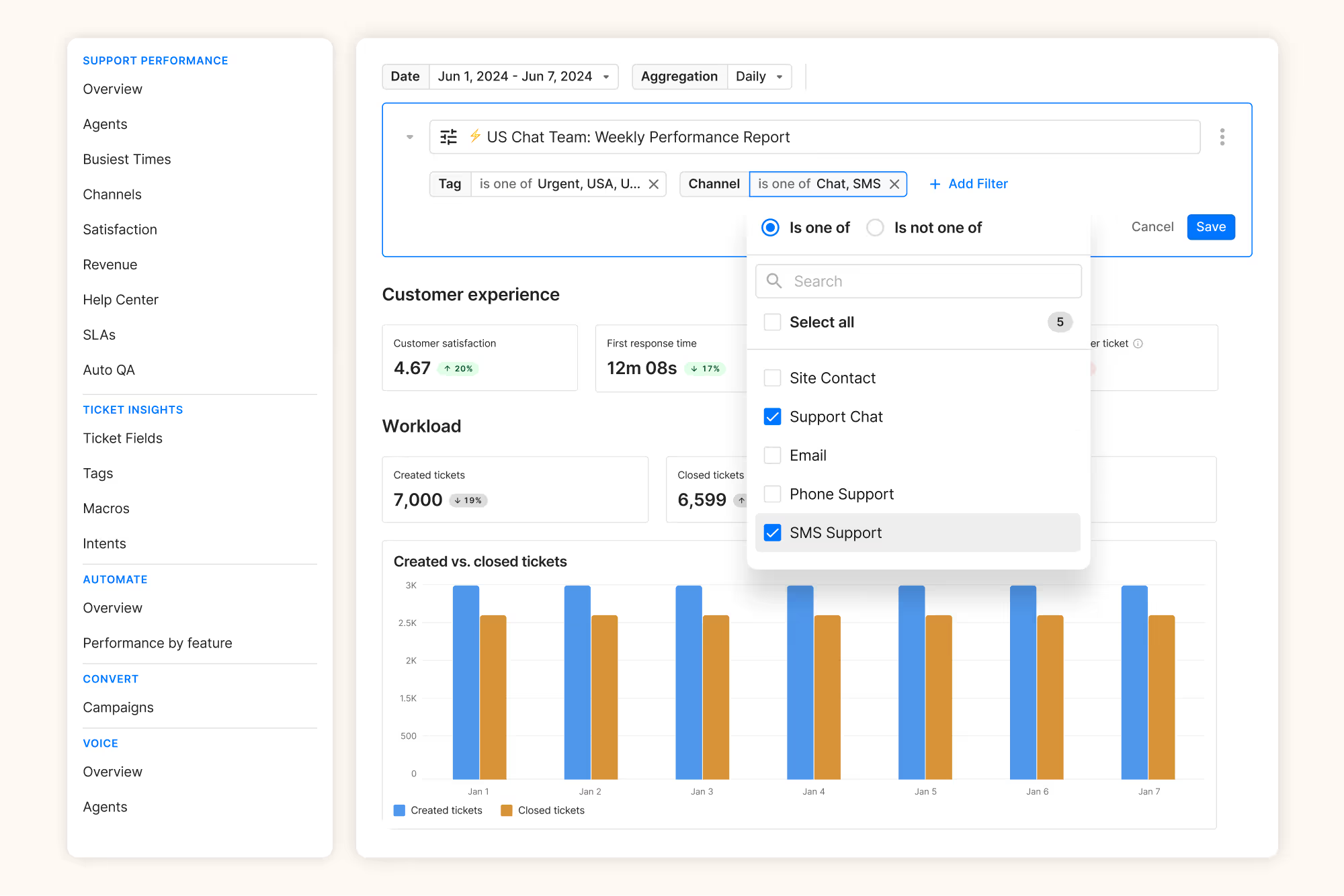Enable the Select all checkbox
The image size is (1344, 896).
772,322
